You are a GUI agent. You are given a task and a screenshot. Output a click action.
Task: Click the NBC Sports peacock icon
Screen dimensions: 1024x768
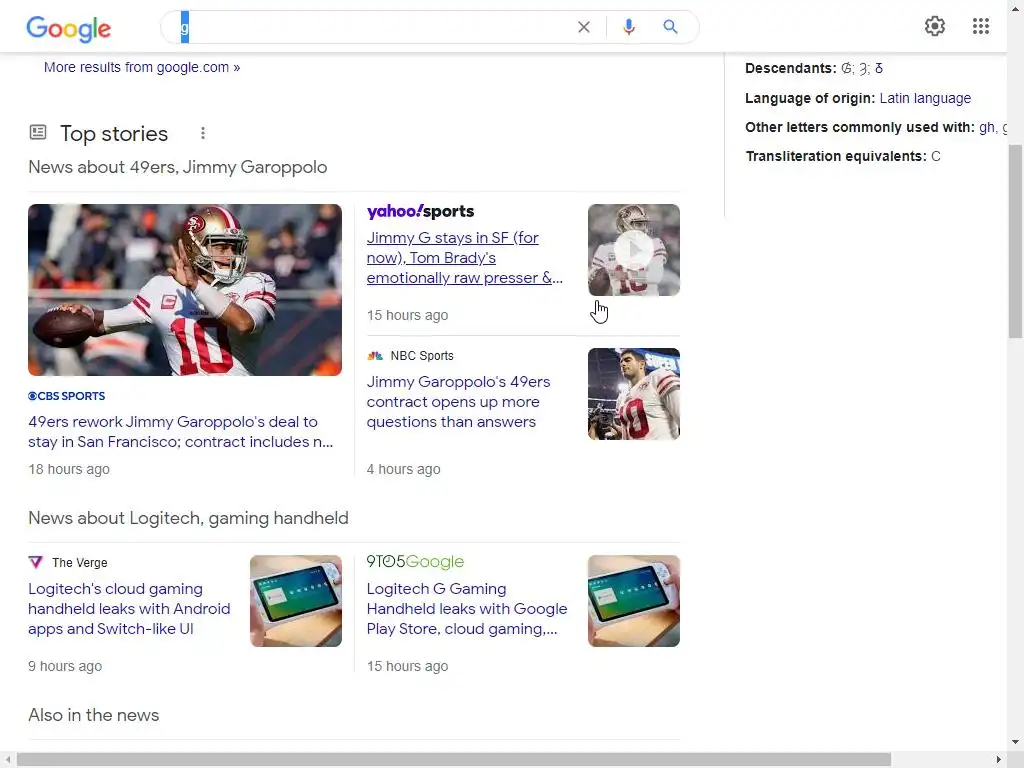tap(375, 356)
